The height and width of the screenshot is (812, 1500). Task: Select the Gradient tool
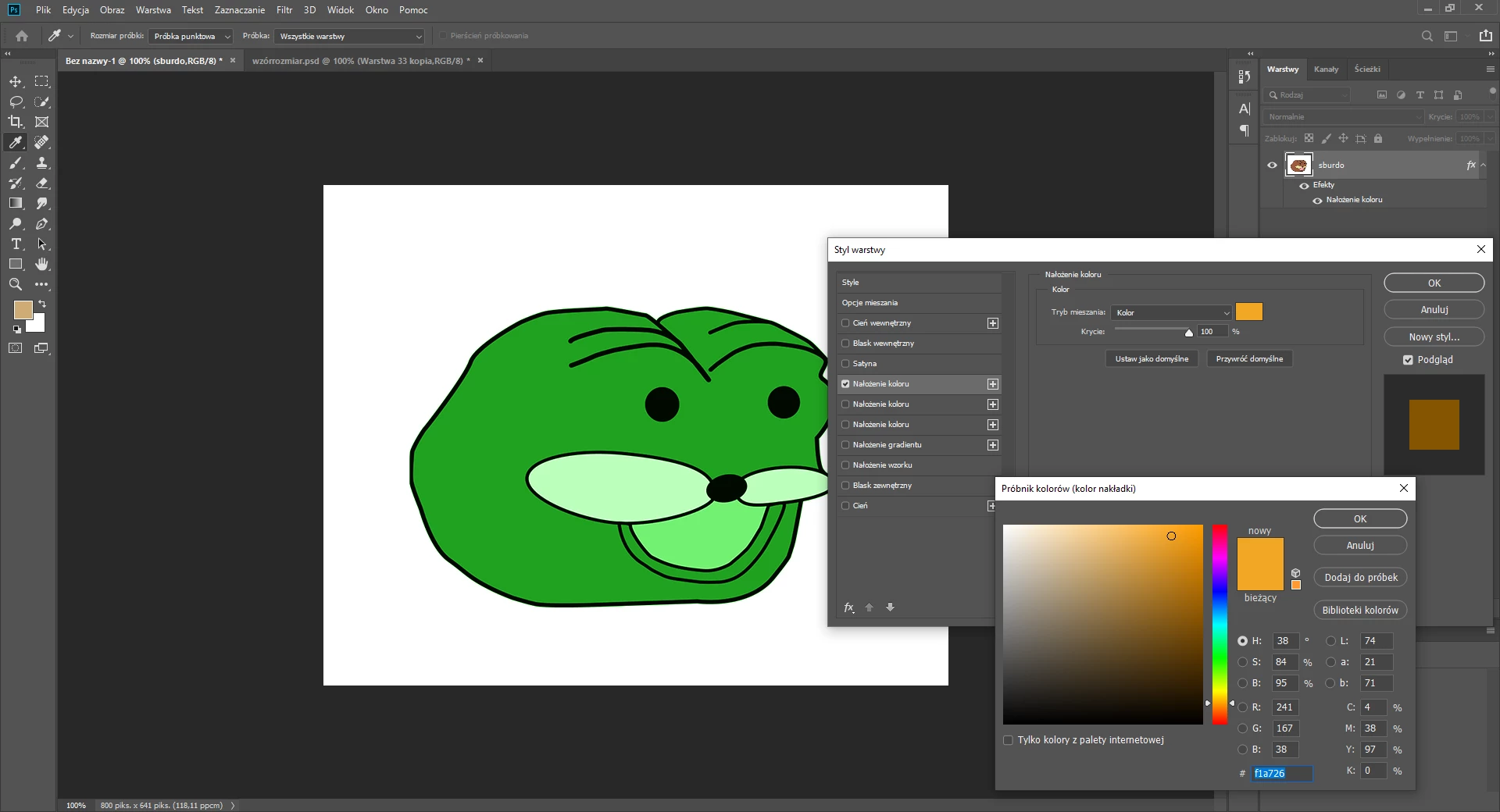tap(16, 203)
